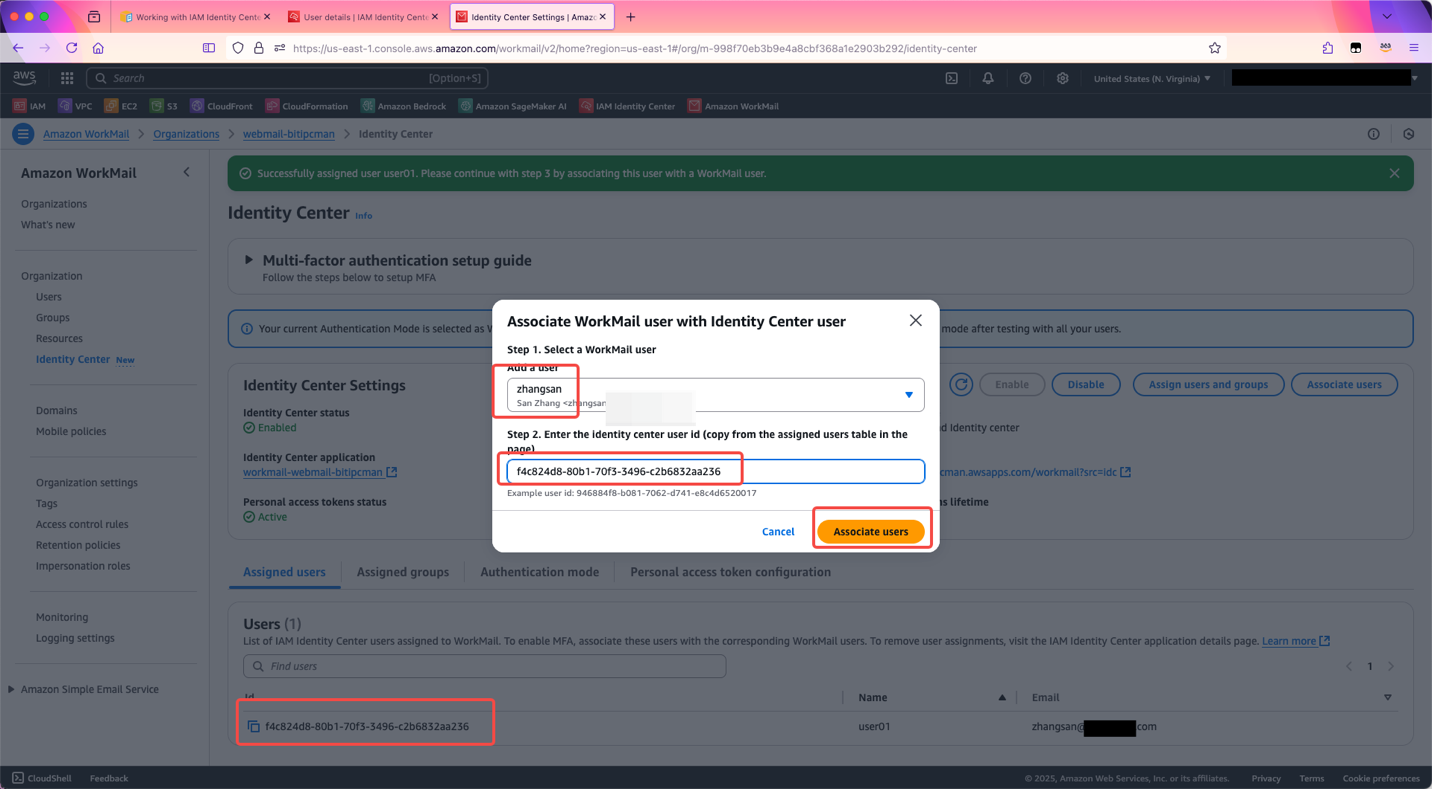Open console settings gear in header
Image resolution: width=1432 pixels, height=789 pixels.
click(1062, 78)
